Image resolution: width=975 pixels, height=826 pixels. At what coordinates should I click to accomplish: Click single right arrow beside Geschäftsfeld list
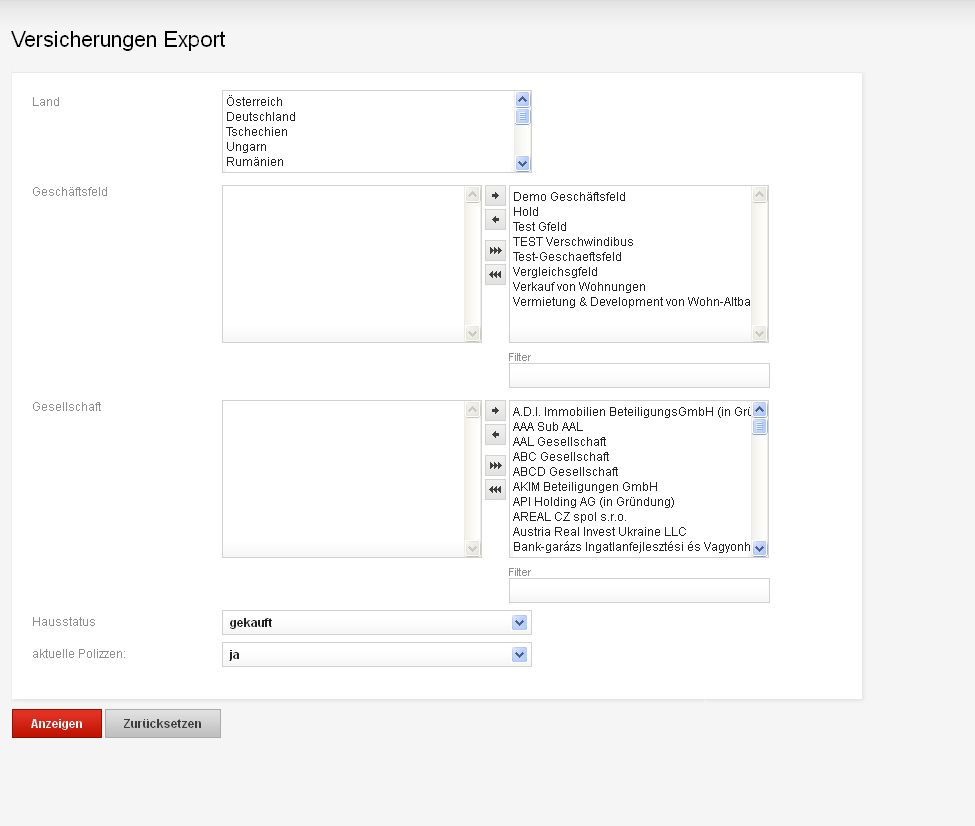pos(495,195)
